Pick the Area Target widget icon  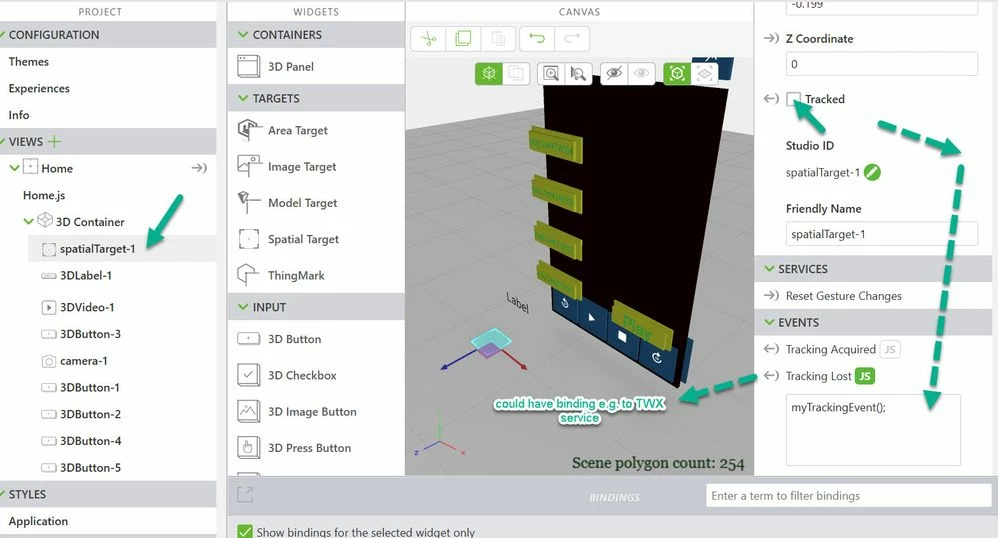tap(248, 130)
